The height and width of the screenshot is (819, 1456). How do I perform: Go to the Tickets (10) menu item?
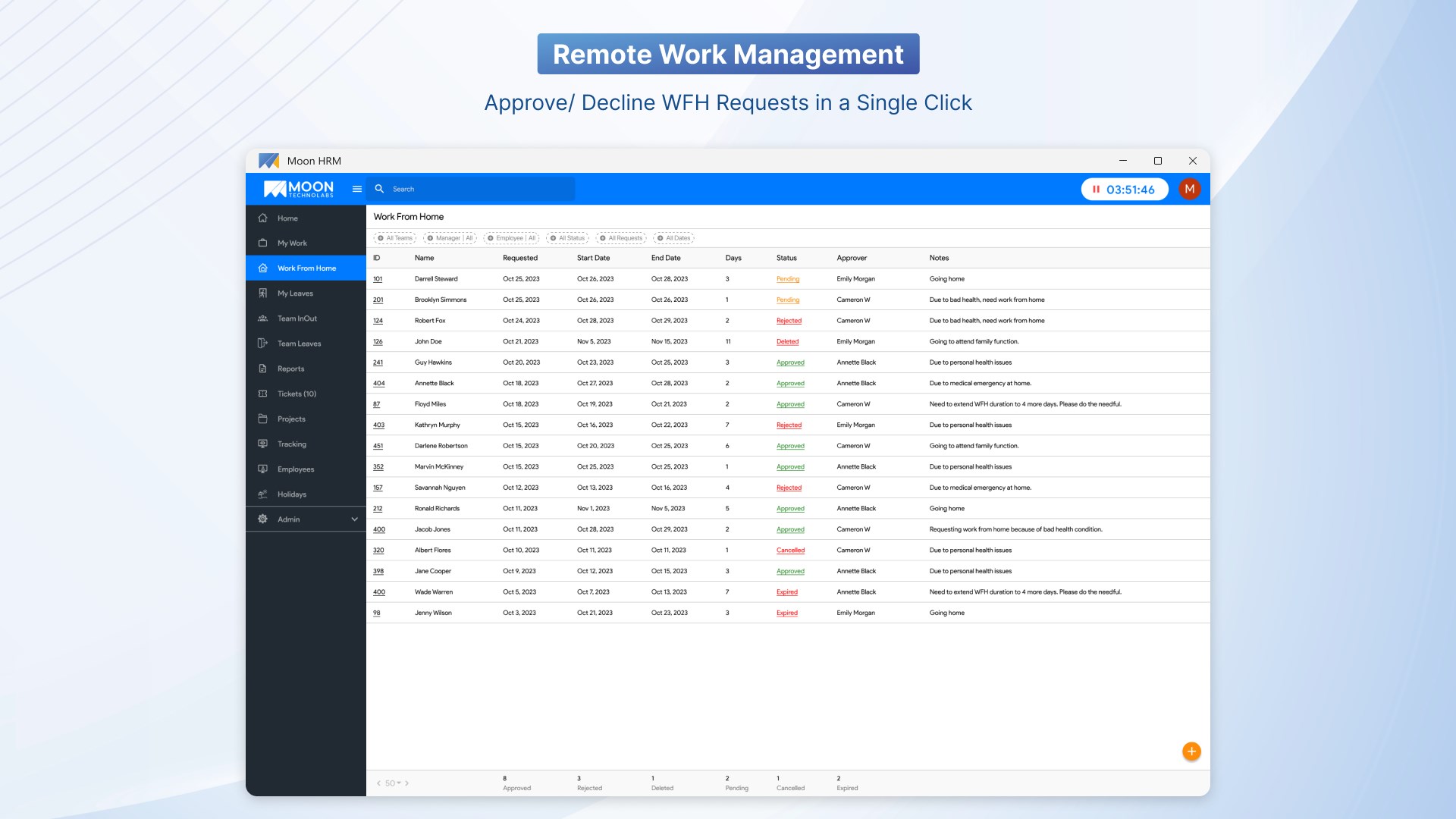[x=297, y=394]
